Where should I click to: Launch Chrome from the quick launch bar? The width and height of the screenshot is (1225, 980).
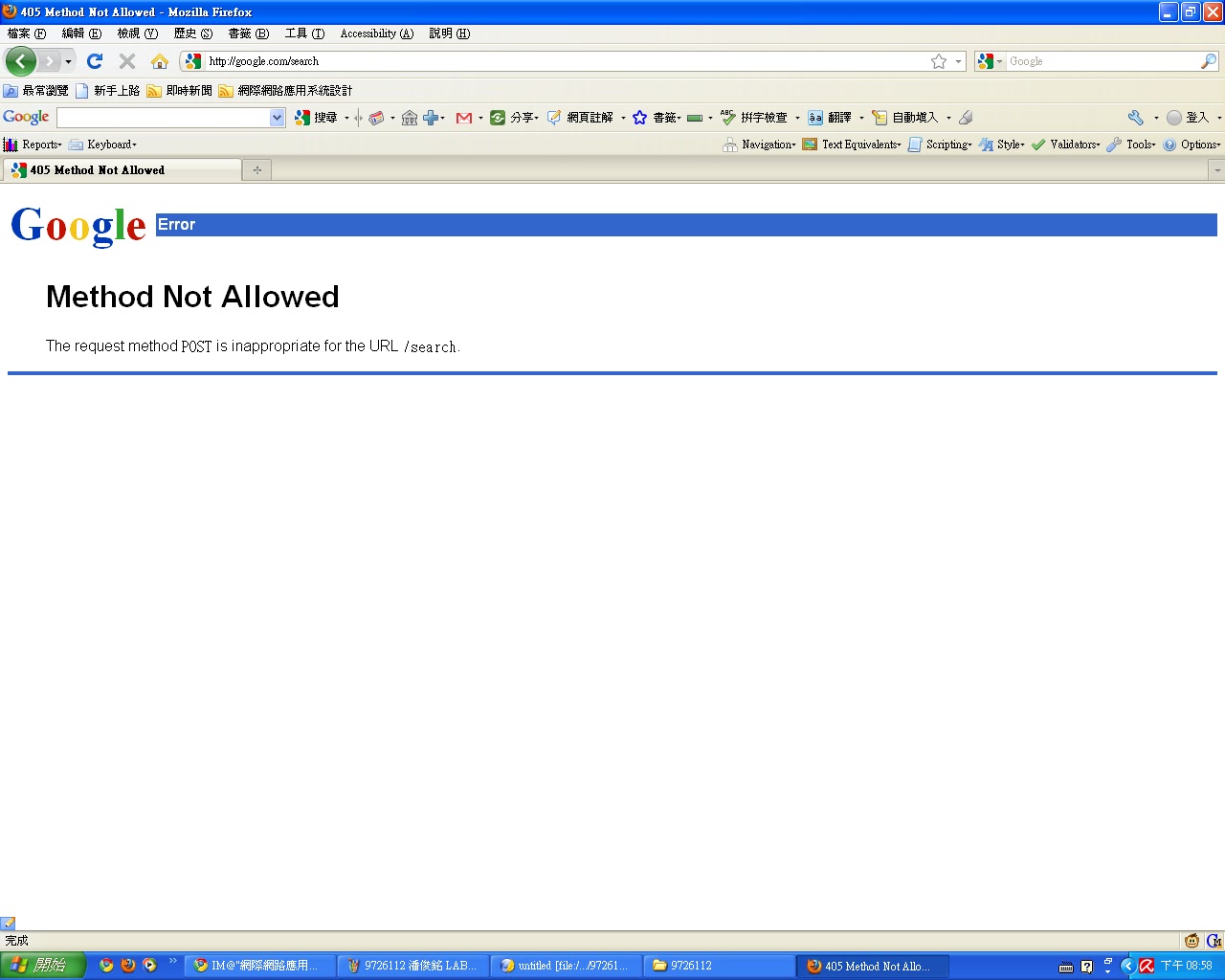click(x=106, y=966)
